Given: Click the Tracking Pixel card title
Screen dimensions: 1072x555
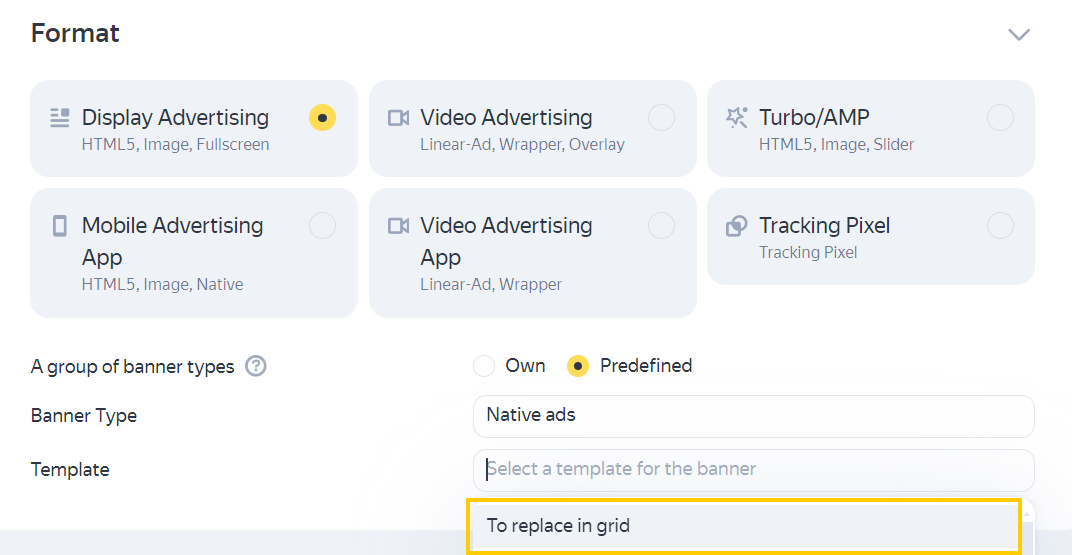Looking at the screenshot, I should [825, 226].
